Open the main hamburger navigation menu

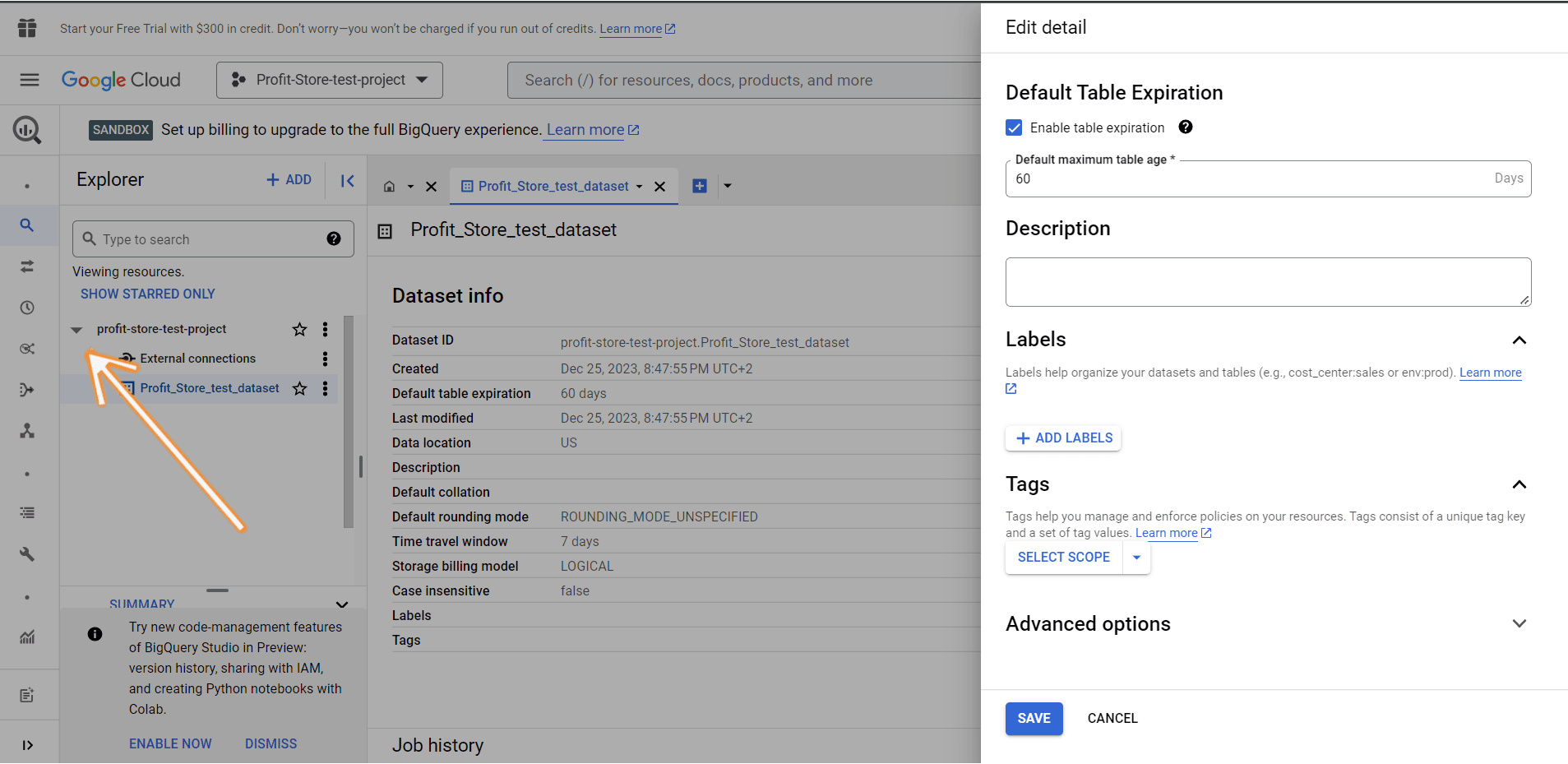coord(30,80)
